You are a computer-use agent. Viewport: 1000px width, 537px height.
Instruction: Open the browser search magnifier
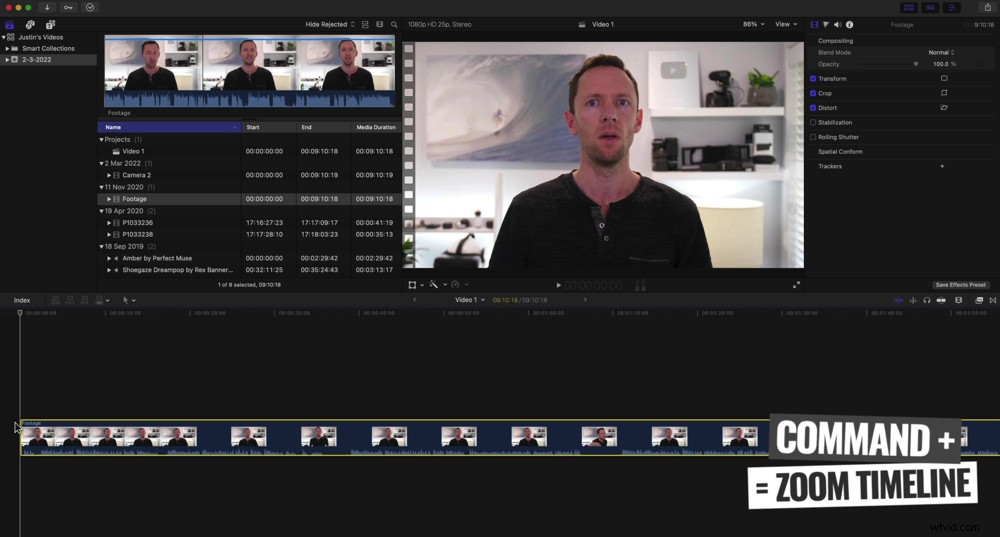(394, 24)
